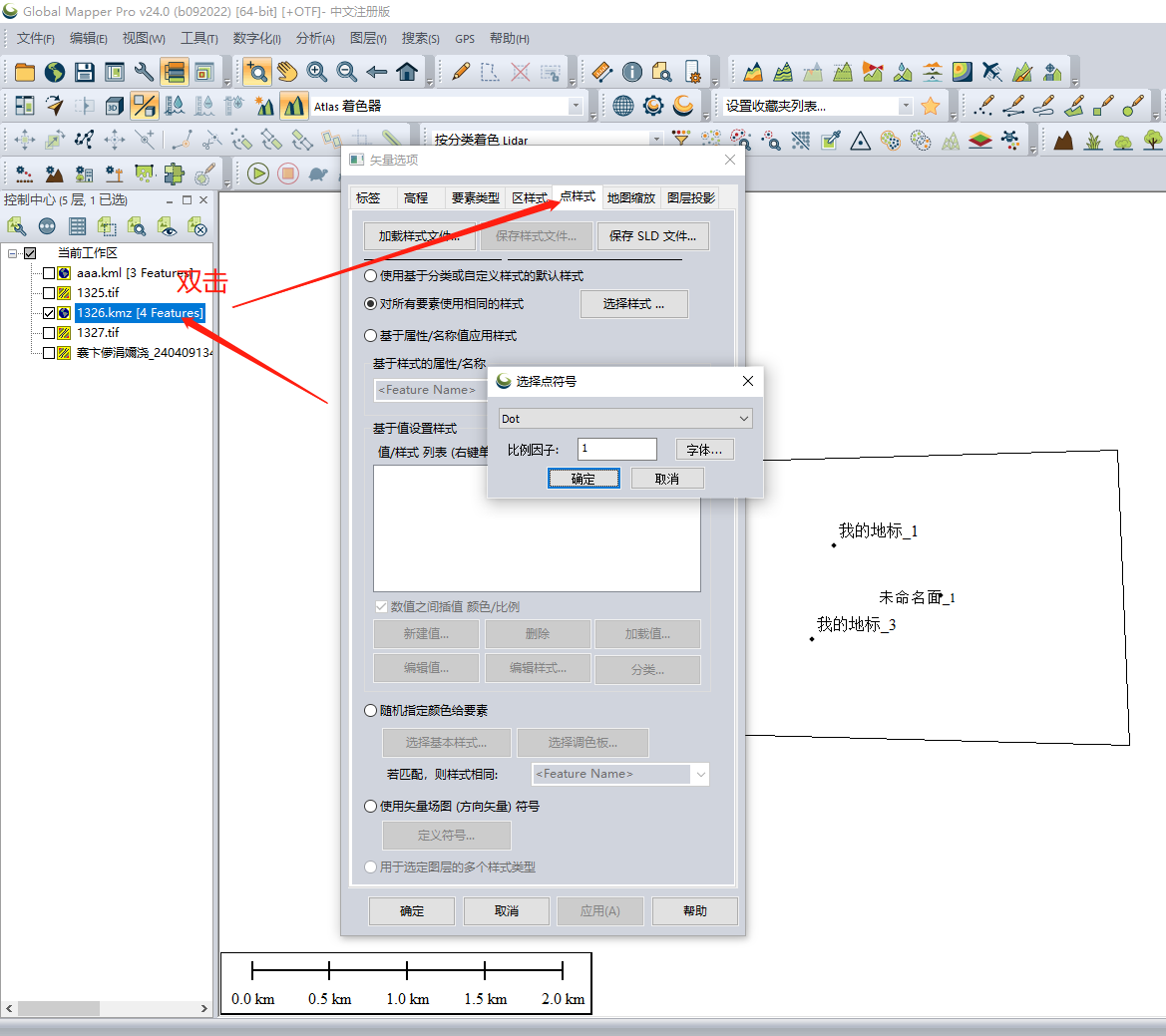Select radio 对所有要素使用相同的样式

[370, 304]
